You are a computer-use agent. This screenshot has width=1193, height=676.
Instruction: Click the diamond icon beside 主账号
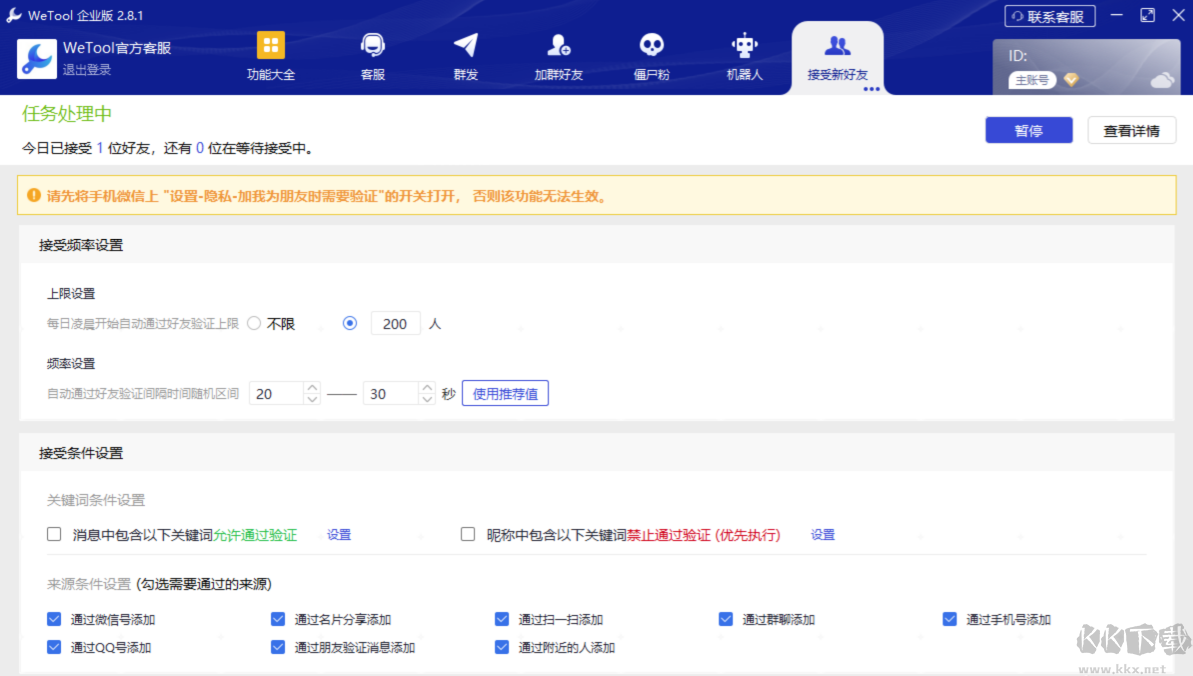point(1071,80)
